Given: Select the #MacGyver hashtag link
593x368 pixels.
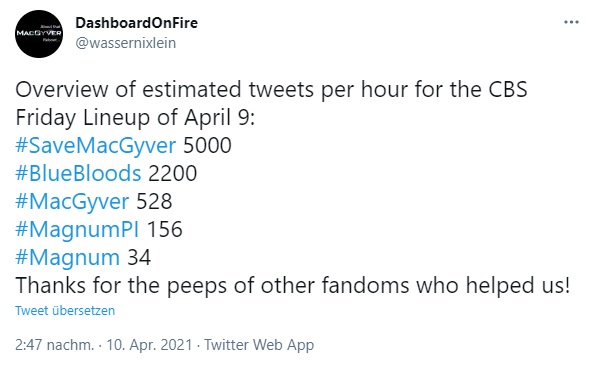Looking at the screenshot, I should tap(72, 201).
